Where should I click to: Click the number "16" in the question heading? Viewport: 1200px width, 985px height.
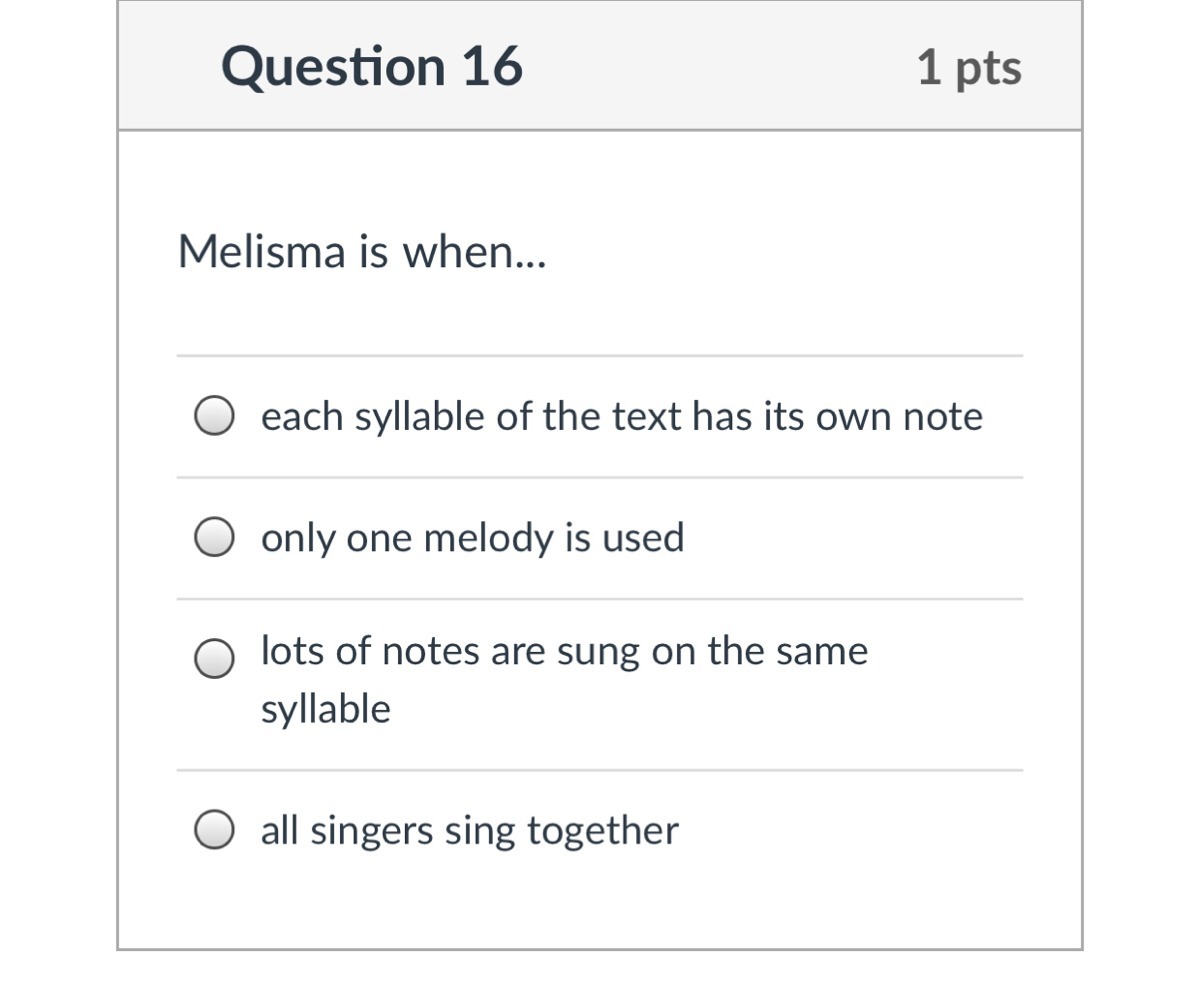point(491,67)
